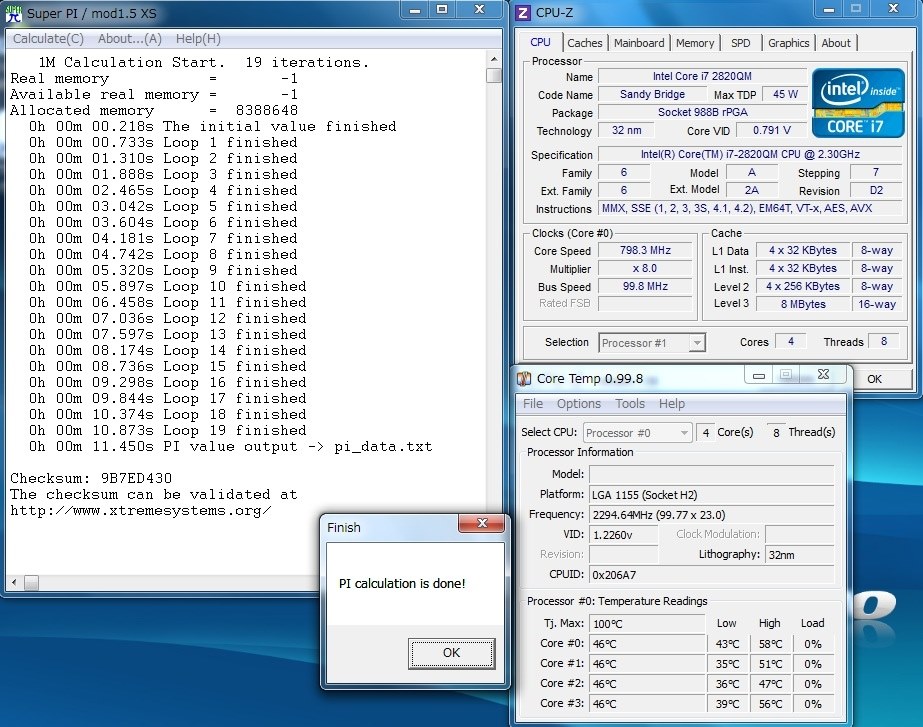
Task: Minimize the Super PI window
Action: click(415, 10)
